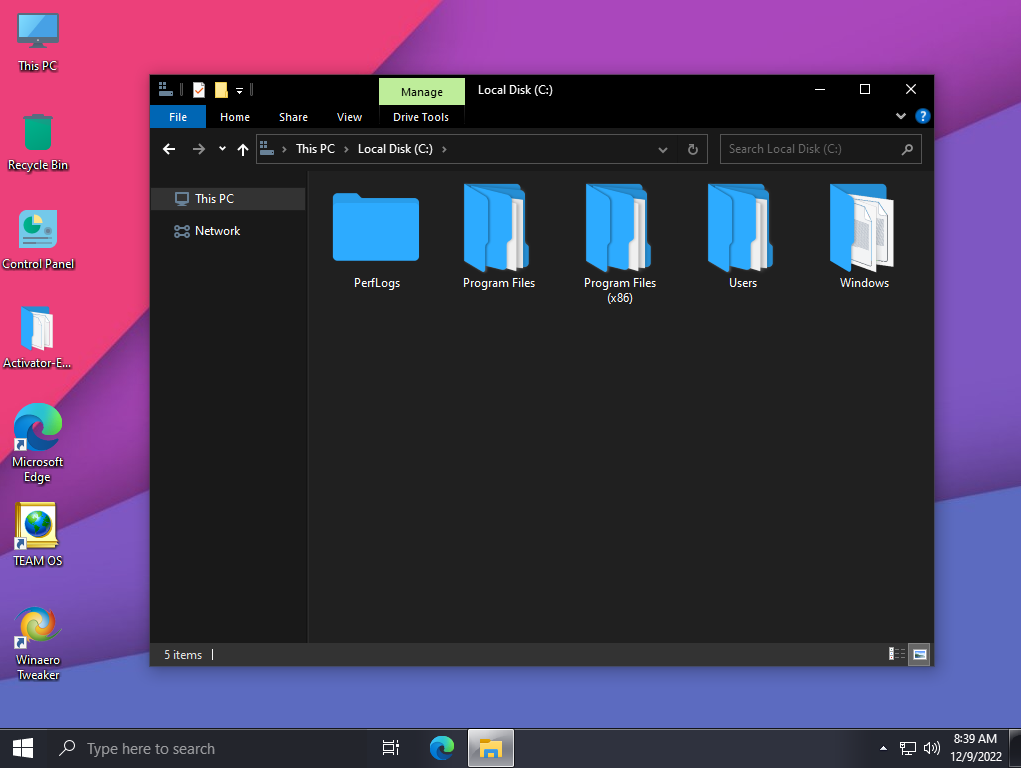1021x768 pixels.
Task: Select the Windows folder icon
Action: click(863, 228)
